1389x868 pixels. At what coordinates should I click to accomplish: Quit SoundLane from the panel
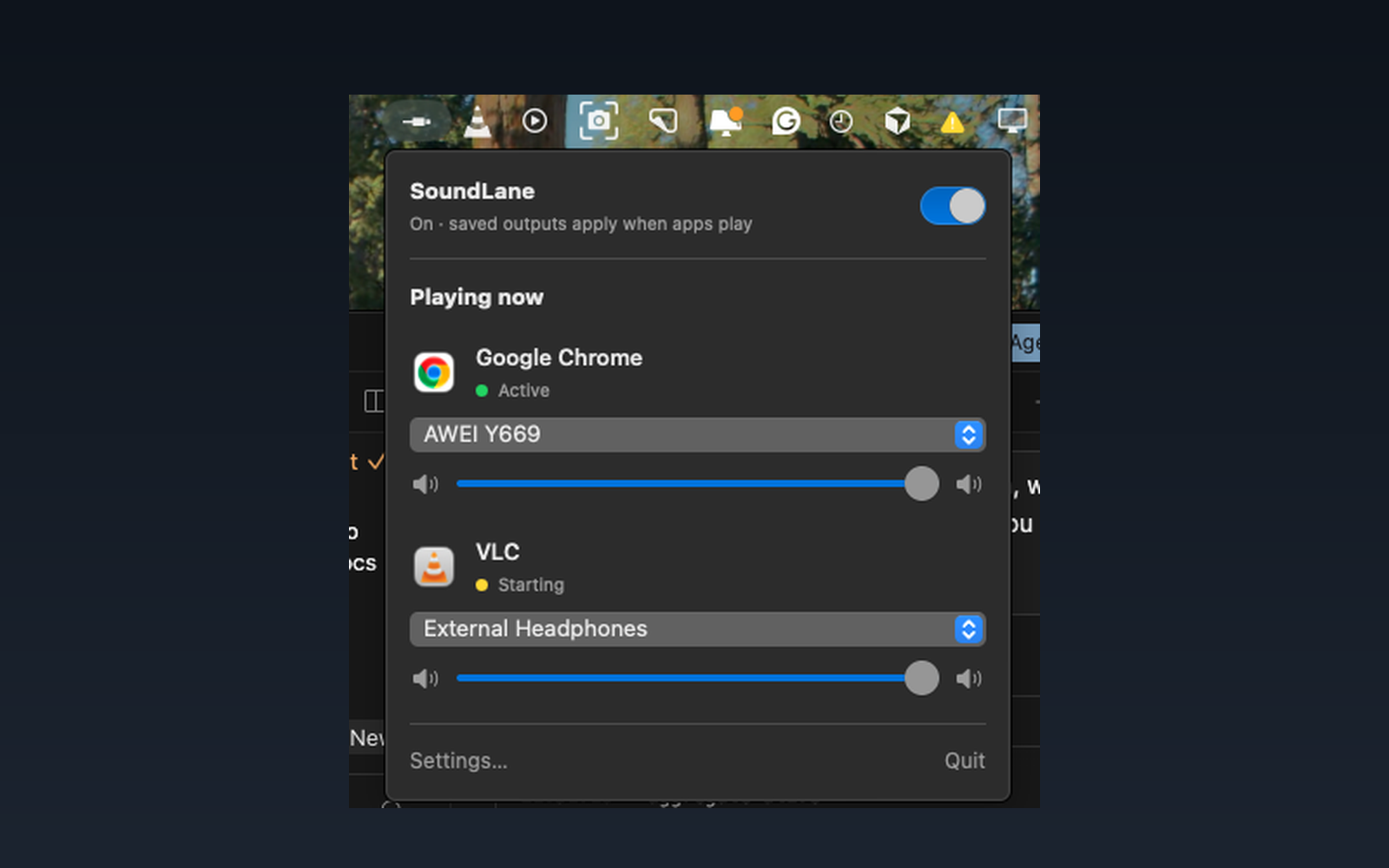(x=964, y=760)
